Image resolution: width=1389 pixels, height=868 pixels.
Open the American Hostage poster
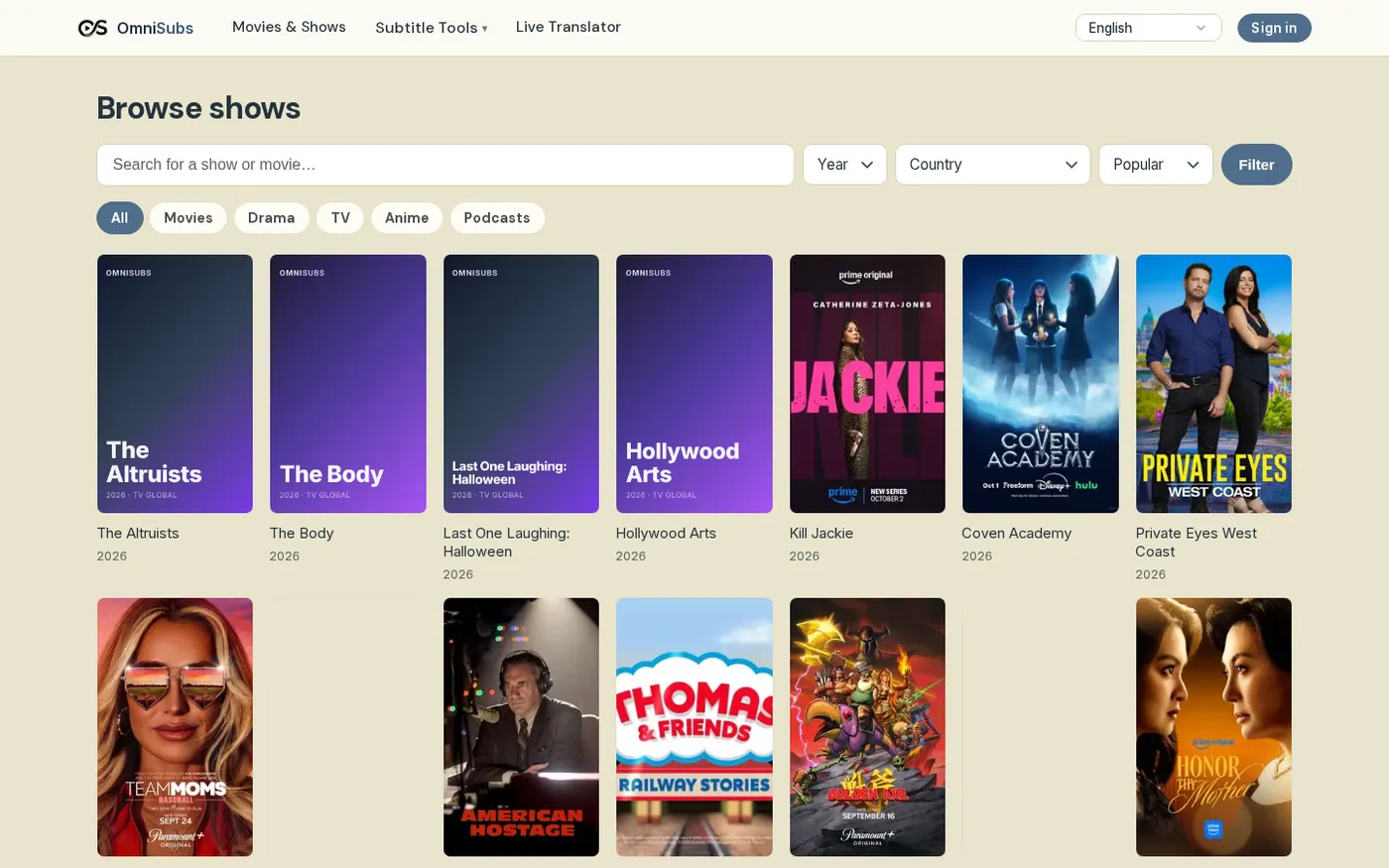521,727
